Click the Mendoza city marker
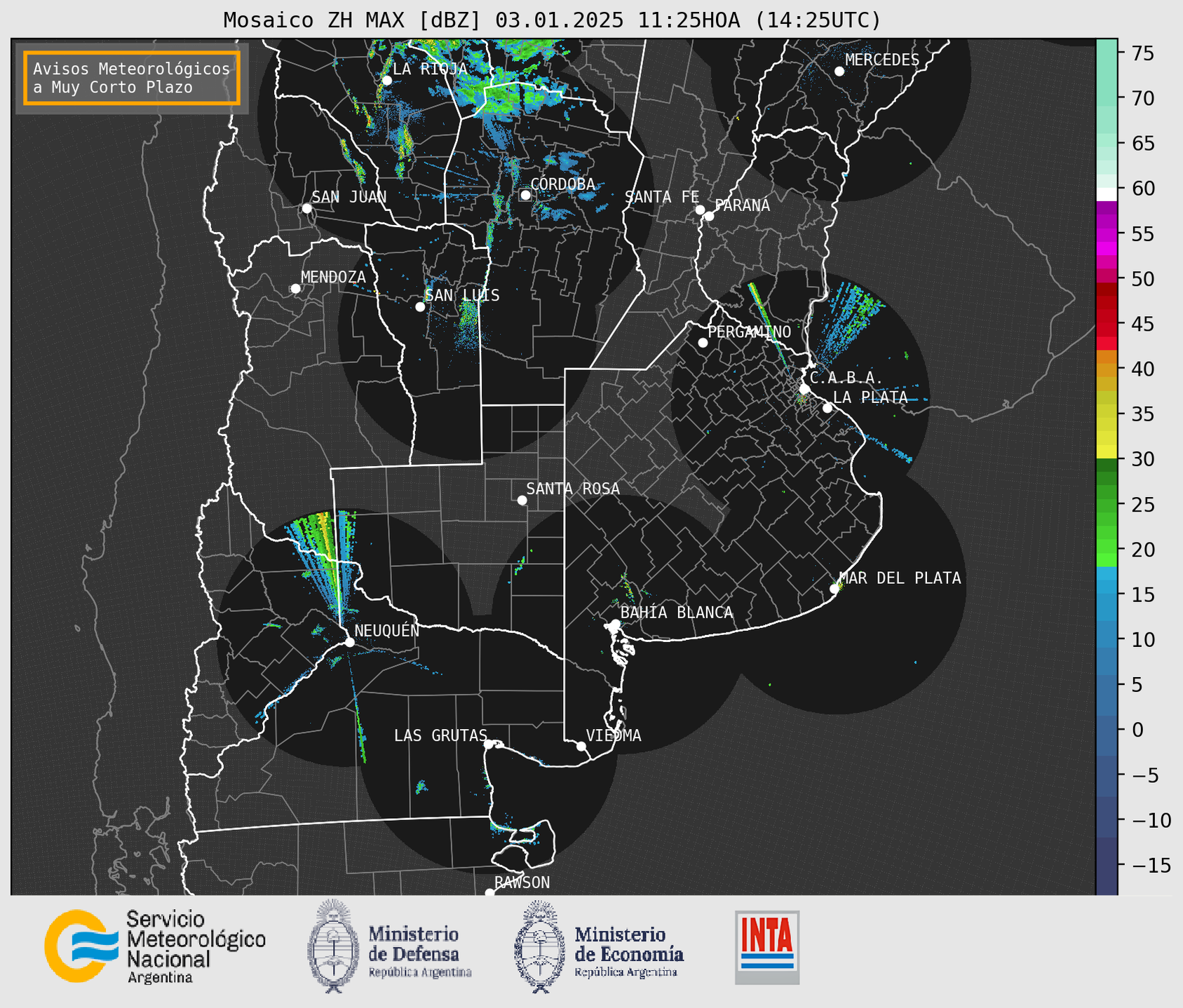 [x=296, y=289]
